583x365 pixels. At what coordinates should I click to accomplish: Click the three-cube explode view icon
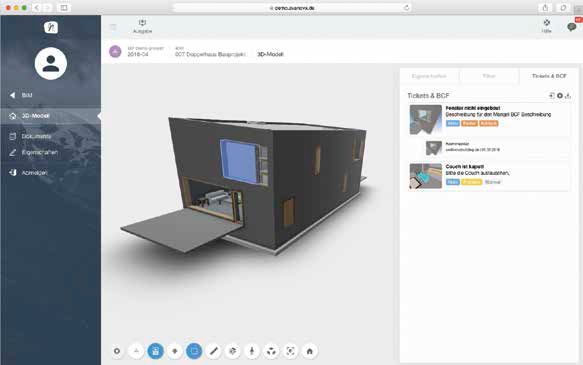tap(271, 351)
